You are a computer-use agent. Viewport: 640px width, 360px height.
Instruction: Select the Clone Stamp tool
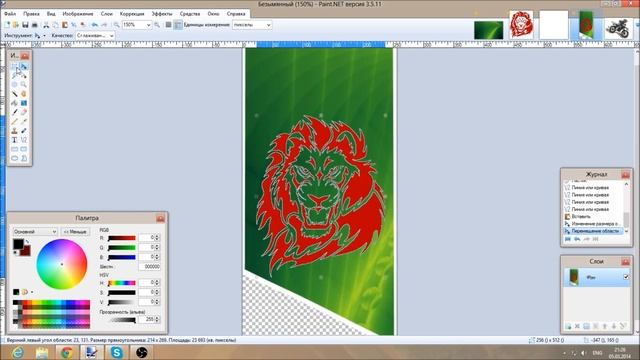point(15,131)
